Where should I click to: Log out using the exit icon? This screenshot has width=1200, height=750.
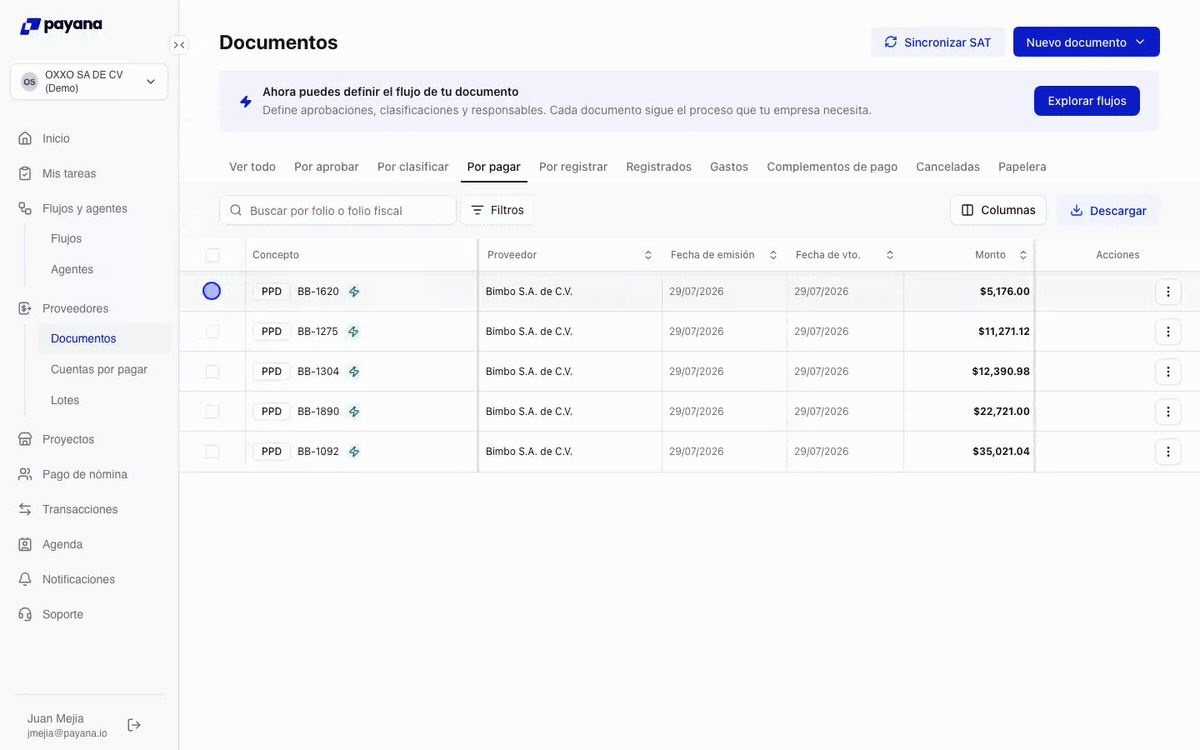tap(134, 725)
